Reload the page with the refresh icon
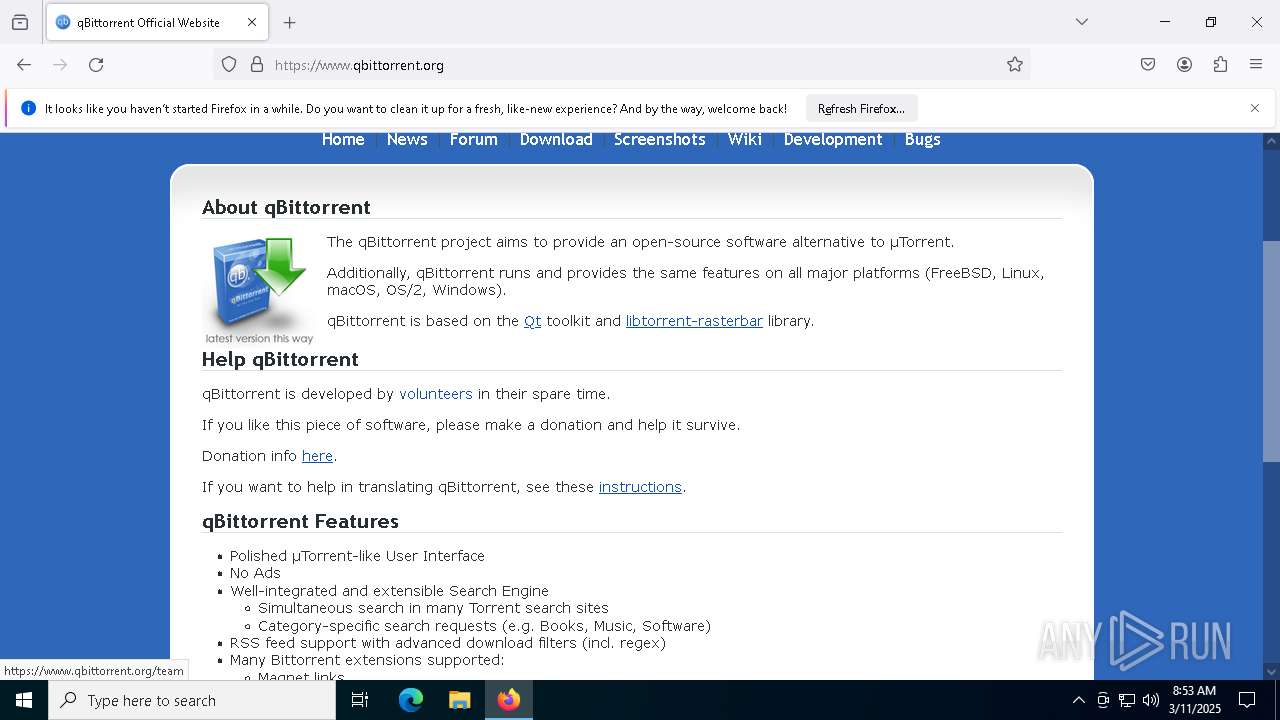 [96, 65]
